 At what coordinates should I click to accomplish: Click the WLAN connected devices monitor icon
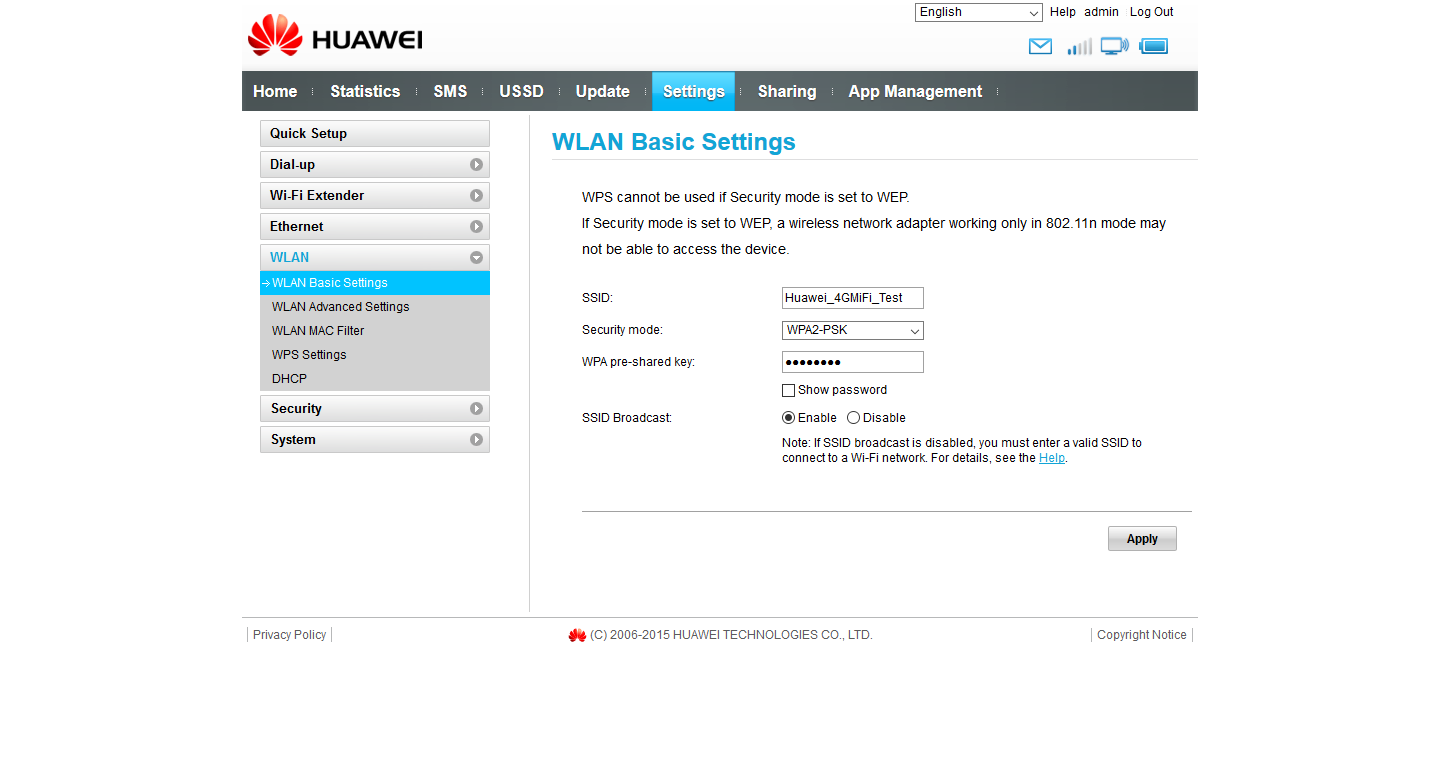point(1114,46)
